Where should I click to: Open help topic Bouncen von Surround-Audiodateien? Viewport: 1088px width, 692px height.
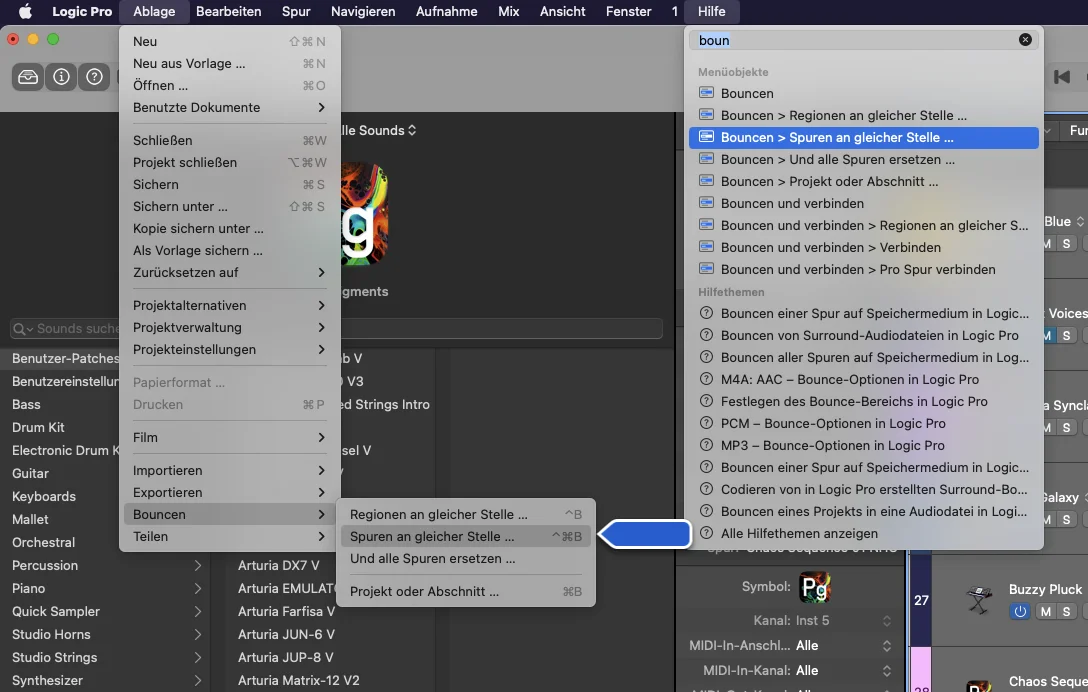tap(864, 335)
